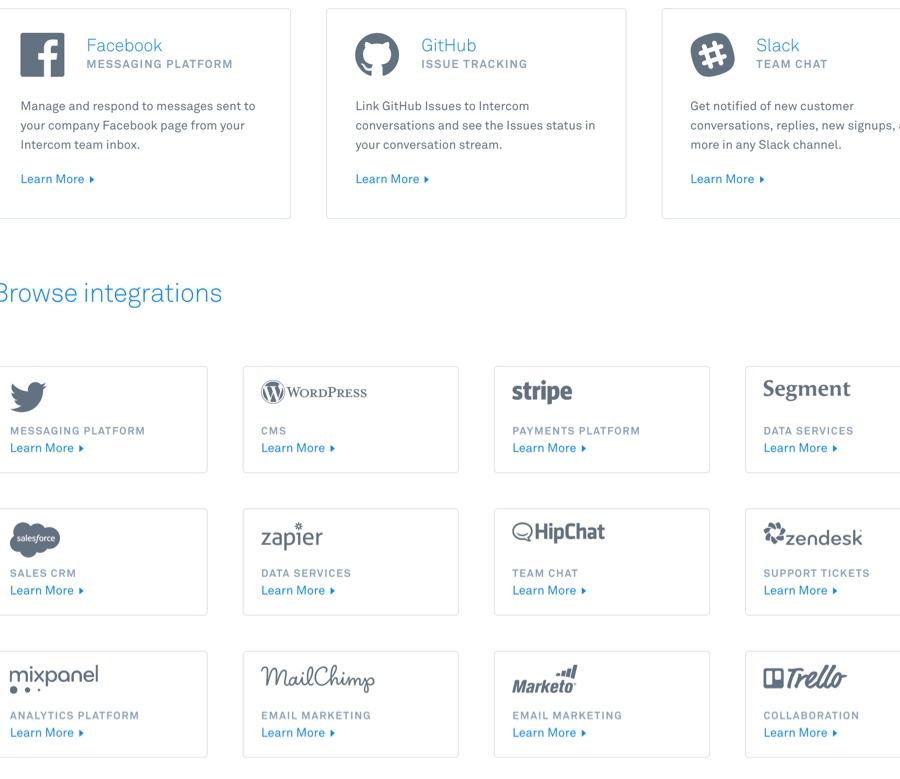Open the Slack title link

click(x=777, y=45)
